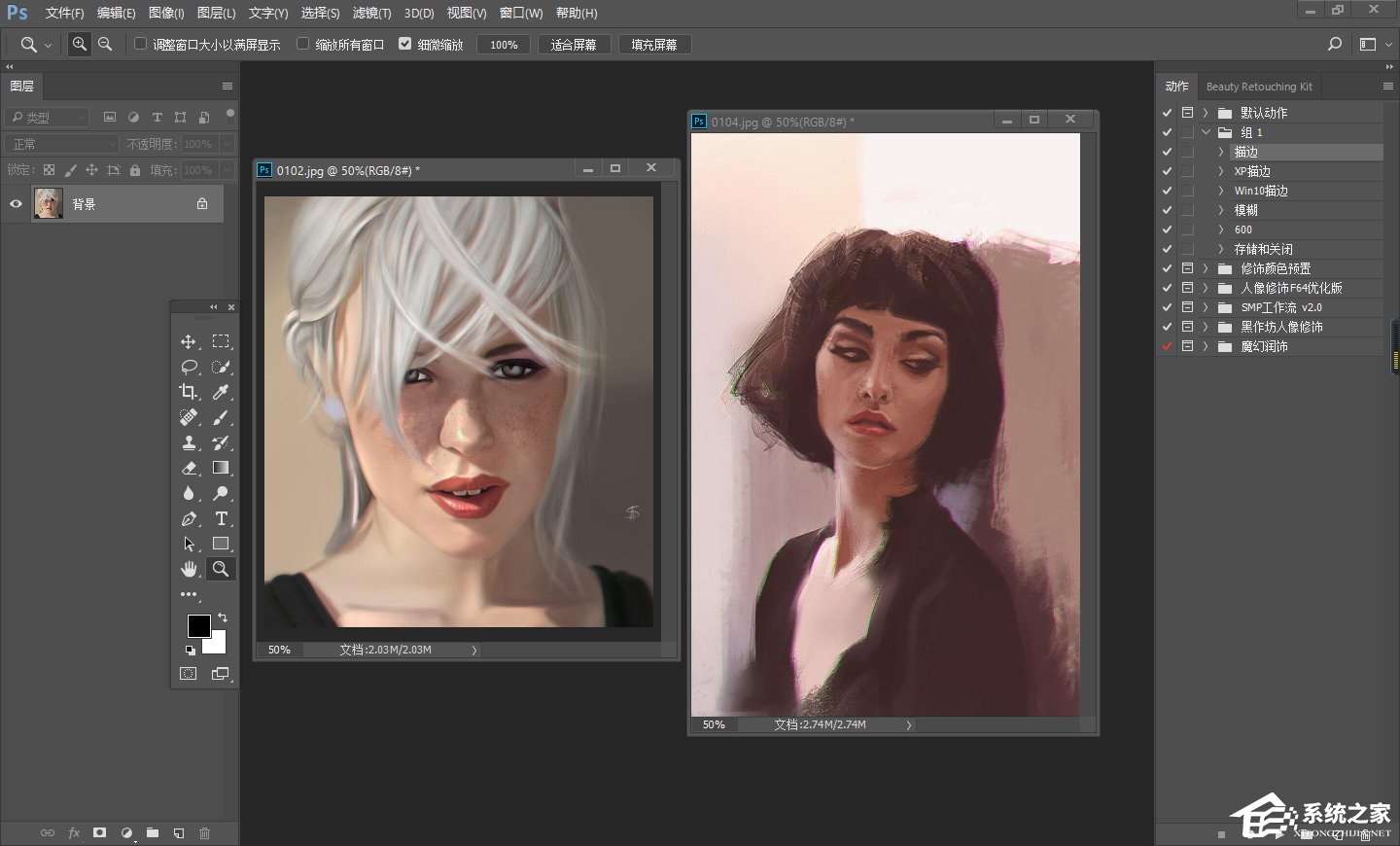The width and height of the screenshot is (1400, 846).
Task: Collapse the 组 1 action group
Action: click(1206, 132)
